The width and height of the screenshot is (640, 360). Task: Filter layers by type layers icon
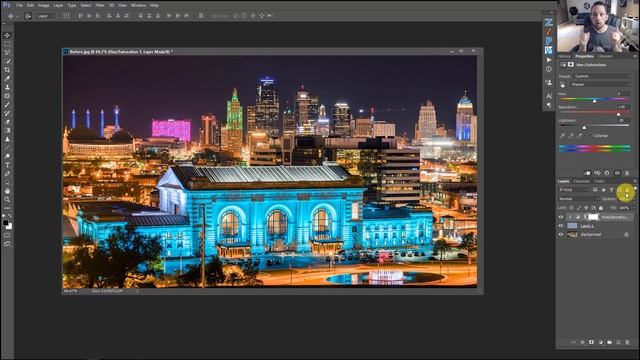[611, 190]
